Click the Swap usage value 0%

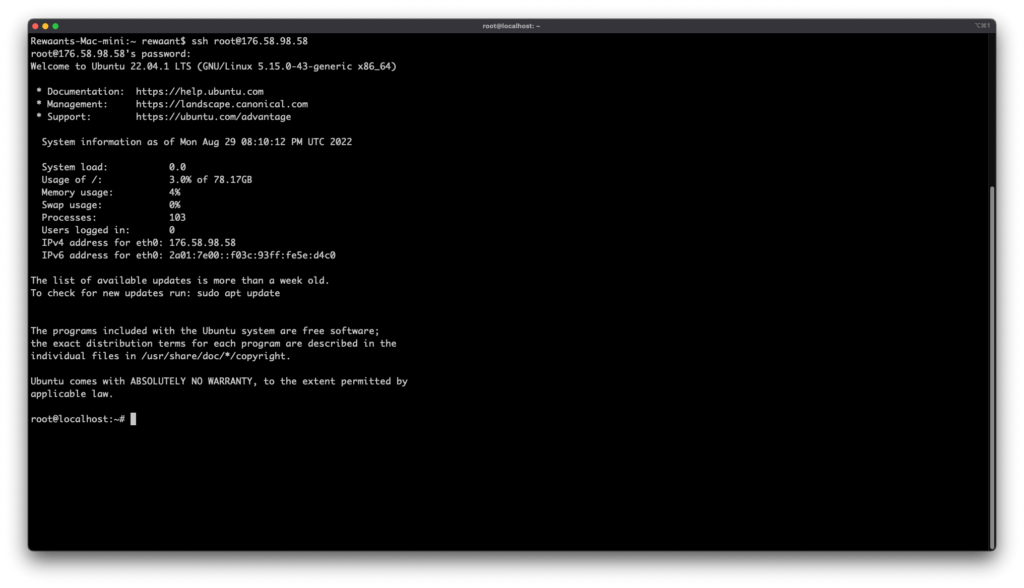pos(175,204)
